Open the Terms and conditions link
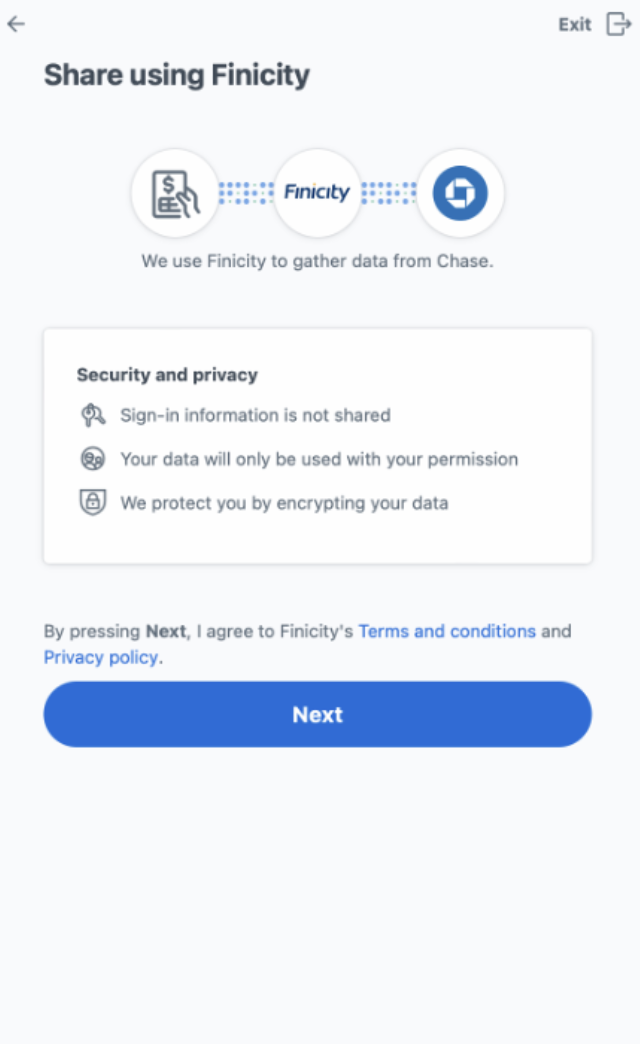The height and width of the screenshot is (1044, 640). (x=447, y=631)
